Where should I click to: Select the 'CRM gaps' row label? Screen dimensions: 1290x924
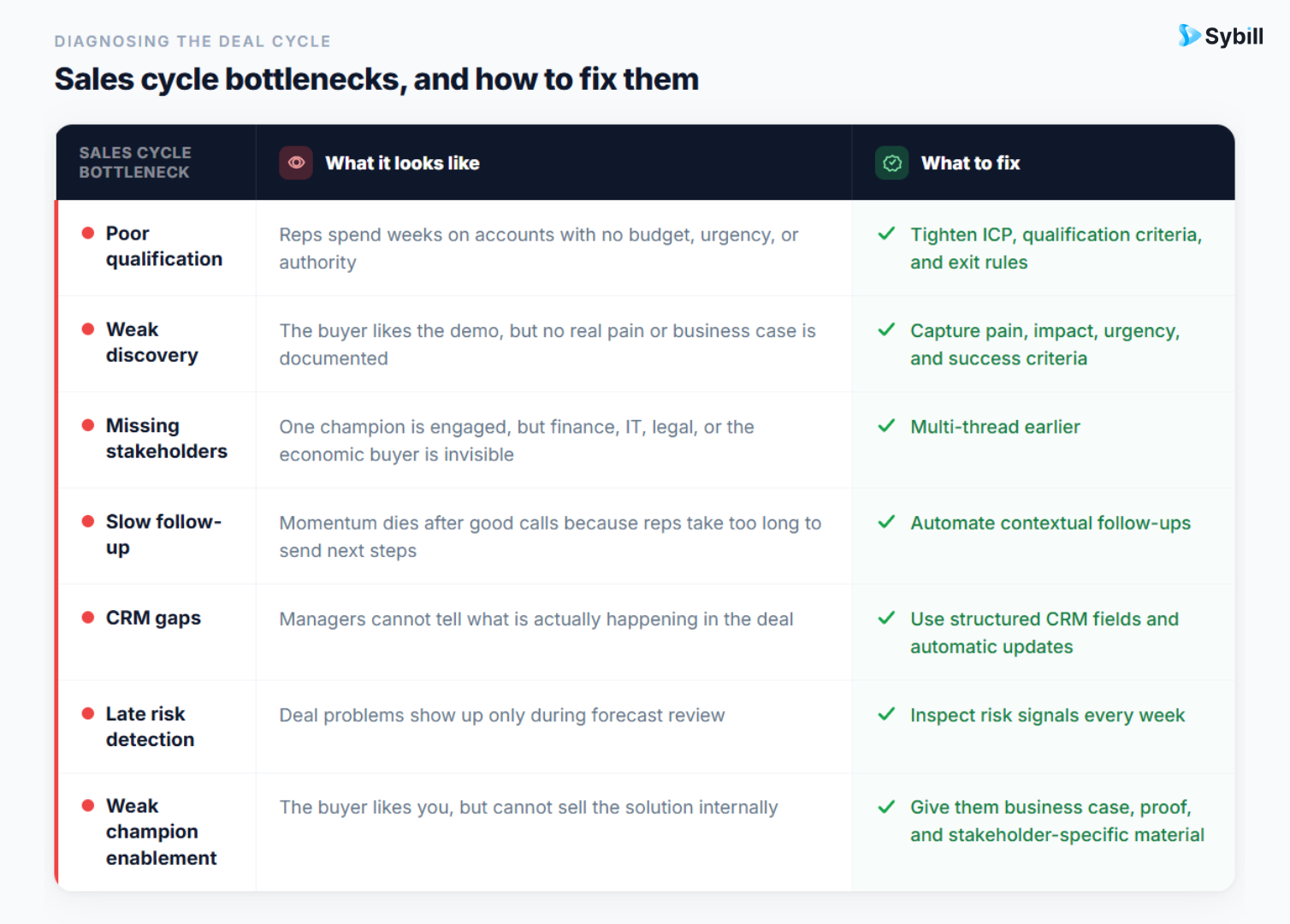point(153,618)
